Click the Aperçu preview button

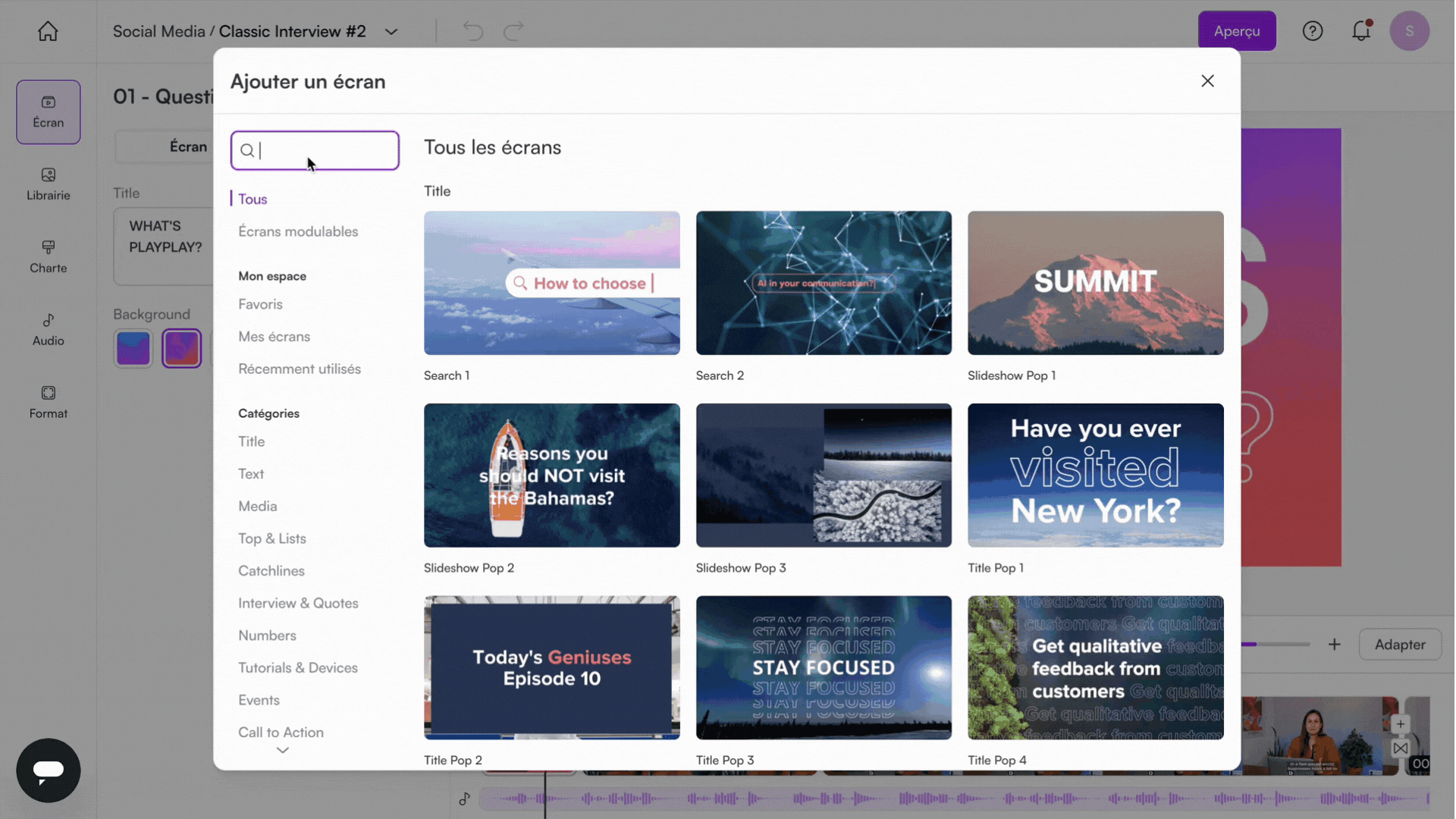[x=1236, y=31]
